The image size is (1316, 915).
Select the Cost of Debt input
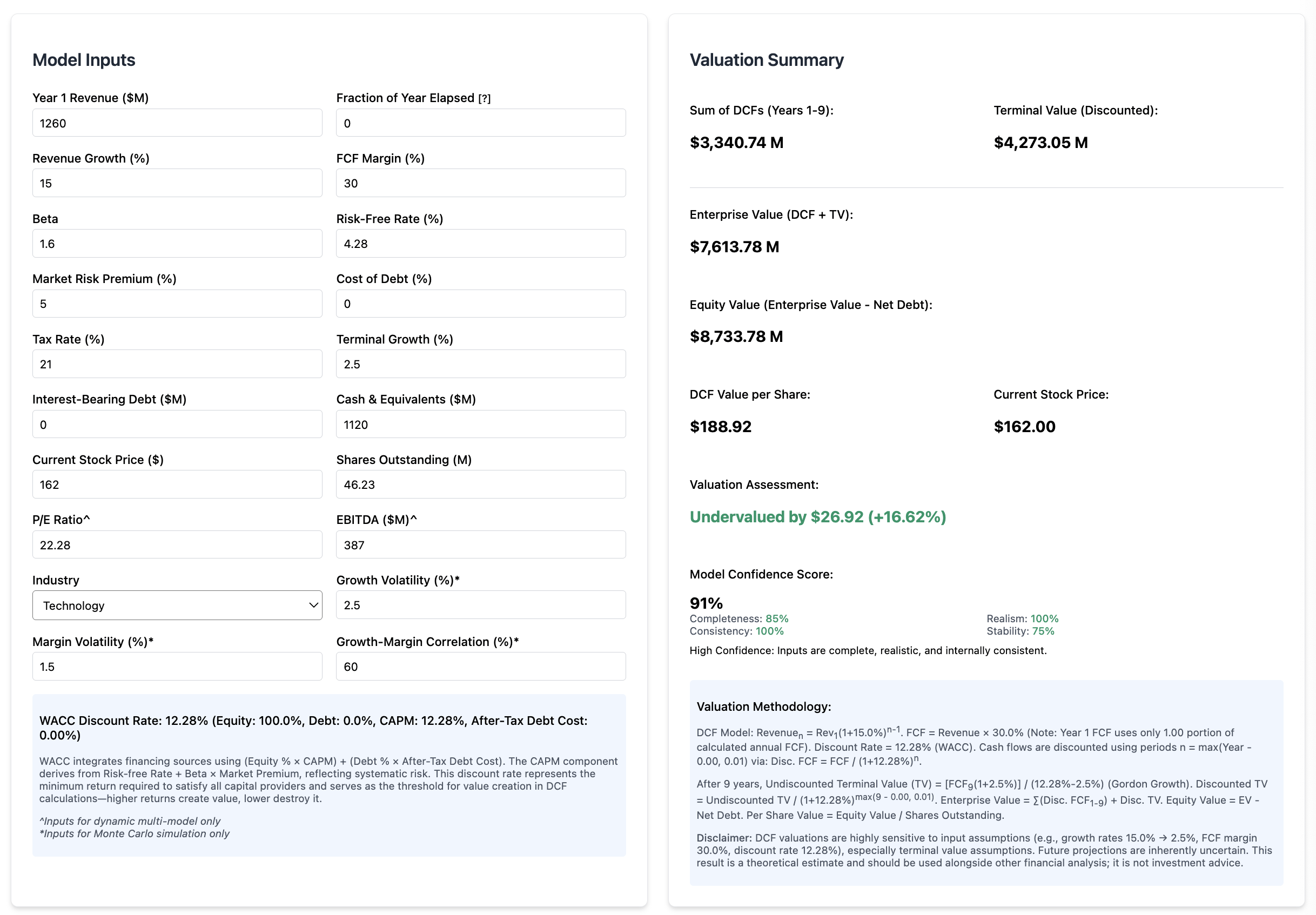[x=480, y=303]
